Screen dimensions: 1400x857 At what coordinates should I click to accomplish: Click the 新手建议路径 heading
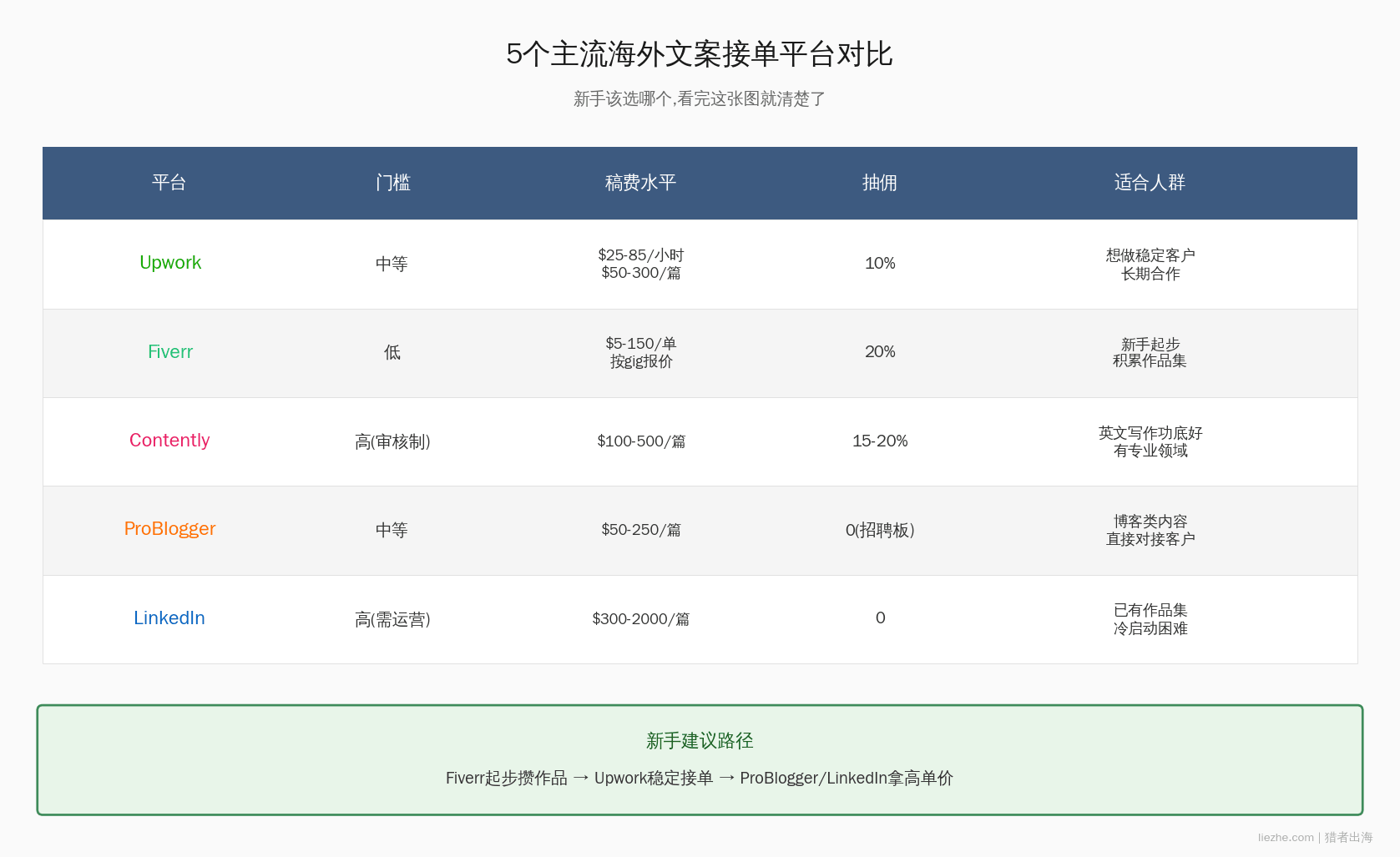click(700, 741)
